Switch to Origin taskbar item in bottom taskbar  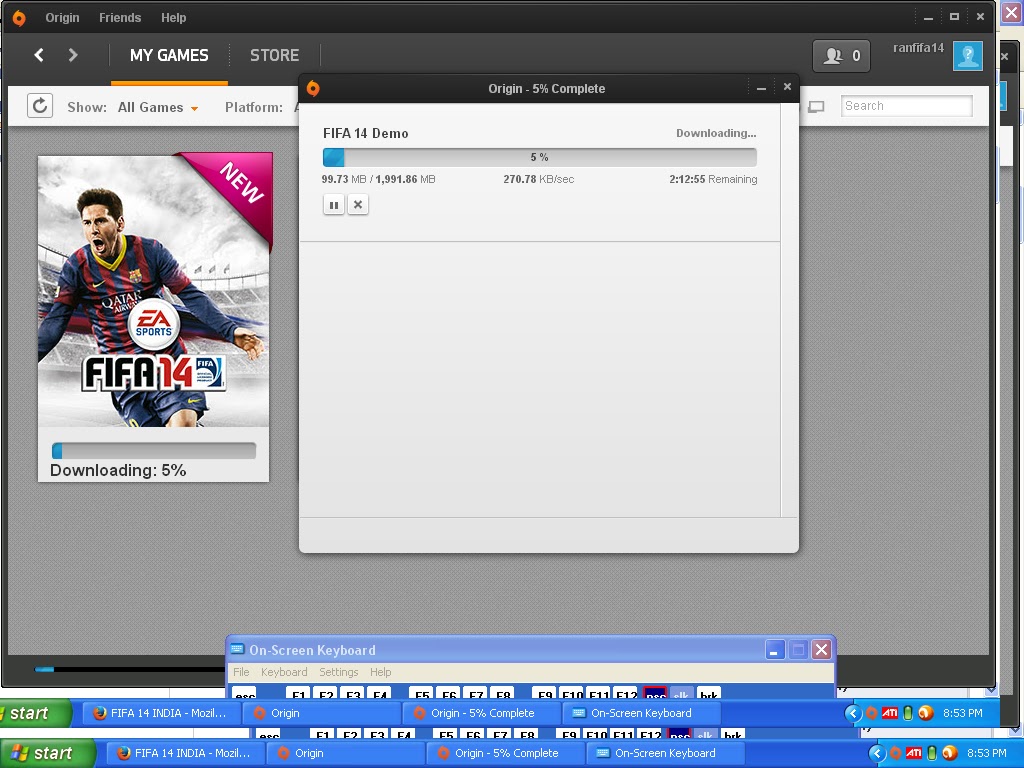[346, 753]
